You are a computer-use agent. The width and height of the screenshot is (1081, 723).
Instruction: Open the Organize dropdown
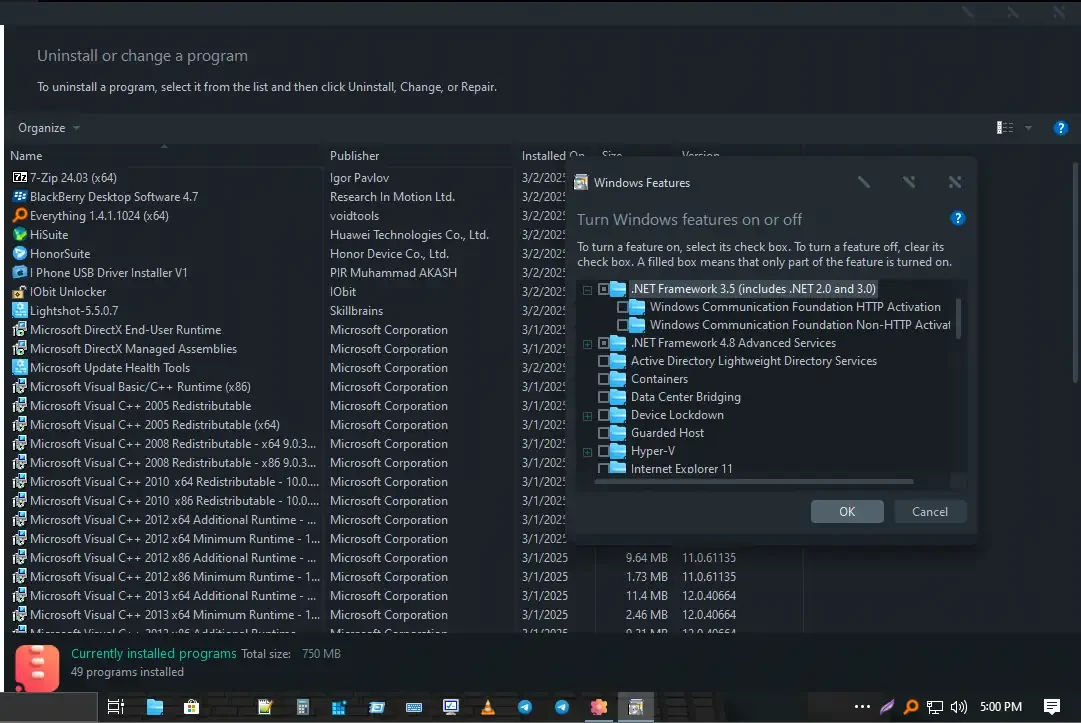(x=46, y=128)
